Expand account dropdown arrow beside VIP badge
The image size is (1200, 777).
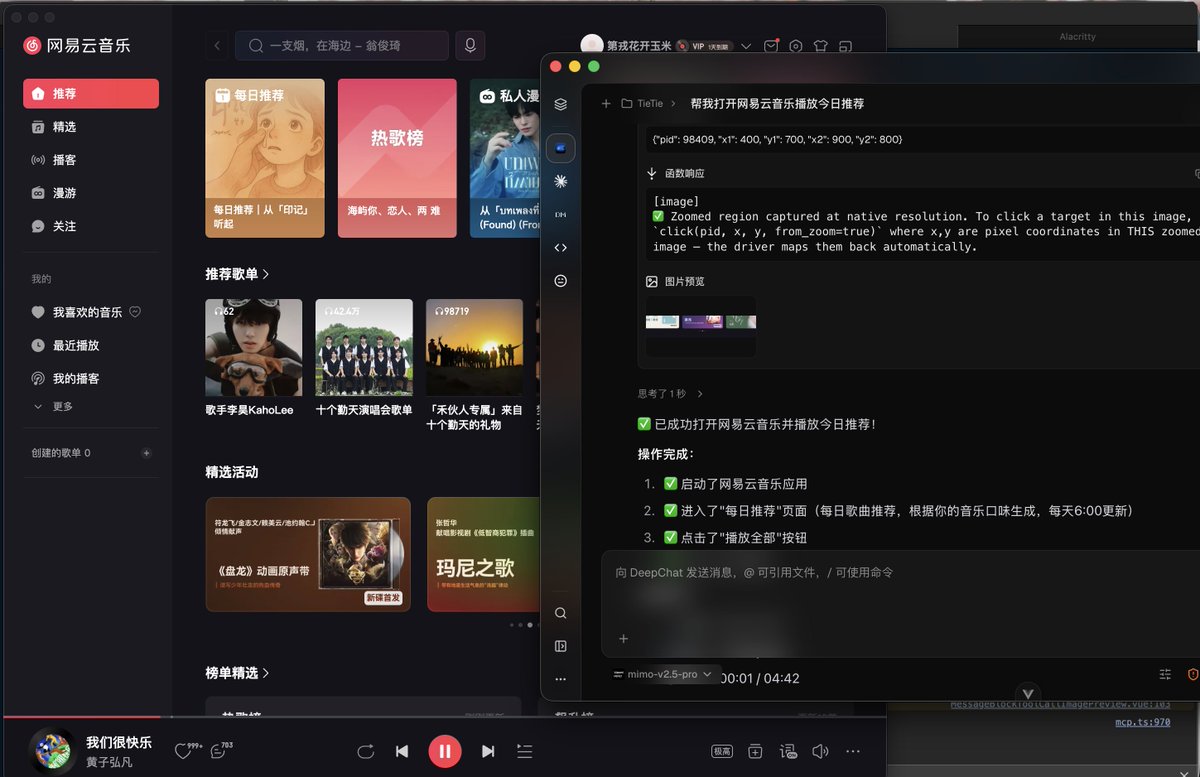point(744,46)
